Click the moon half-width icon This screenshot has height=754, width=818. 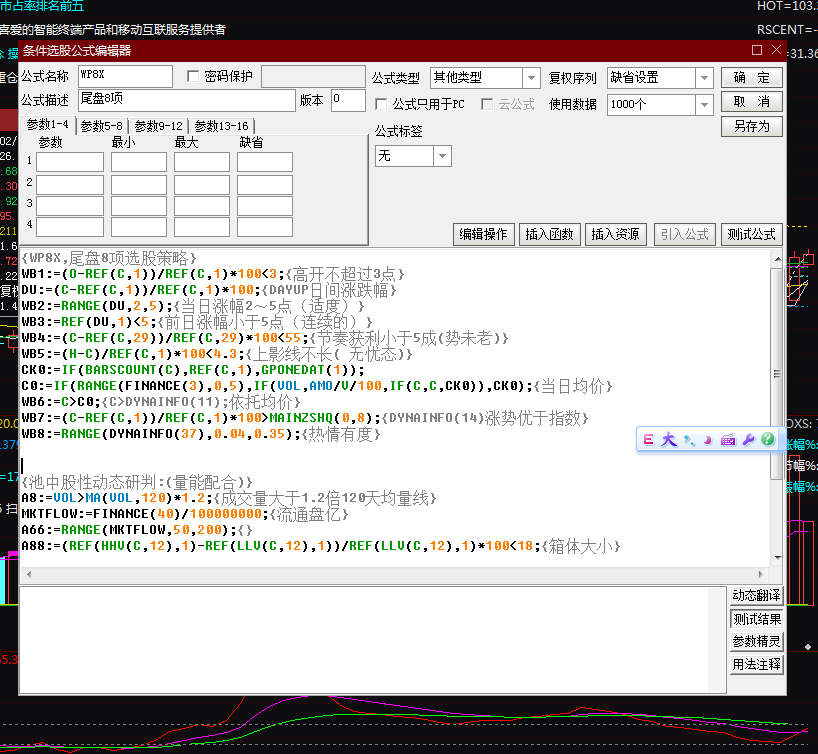pyautogui.click(x=708, y=440)
